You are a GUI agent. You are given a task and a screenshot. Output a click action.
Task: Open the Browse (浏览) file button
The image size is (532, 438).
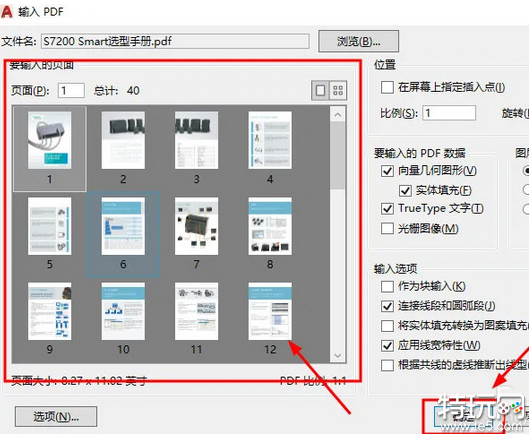[358, 41]
